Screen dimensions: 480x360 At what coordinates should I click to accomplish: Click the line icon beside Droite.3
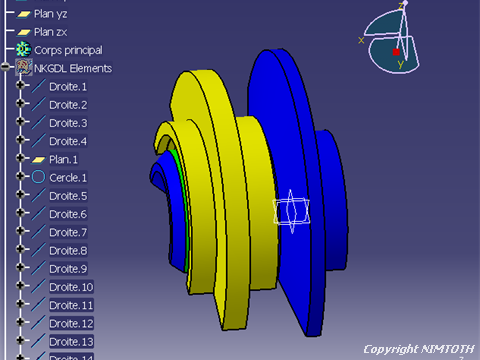click(38, 122)
